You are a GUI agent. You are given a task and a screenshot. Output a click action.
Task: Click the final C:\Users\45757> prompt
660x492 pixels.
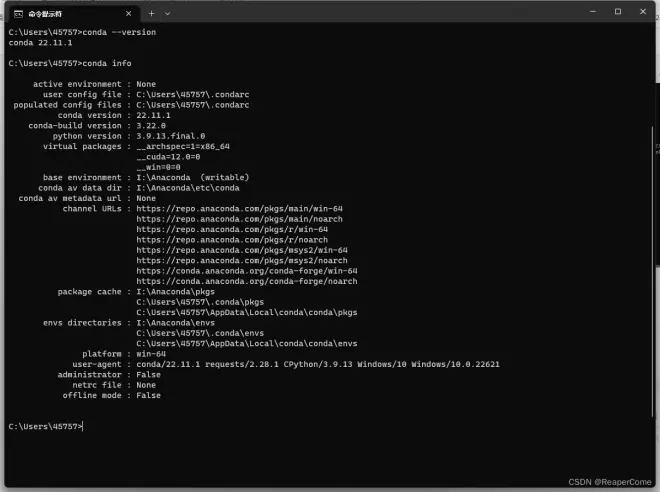(45, 427)
